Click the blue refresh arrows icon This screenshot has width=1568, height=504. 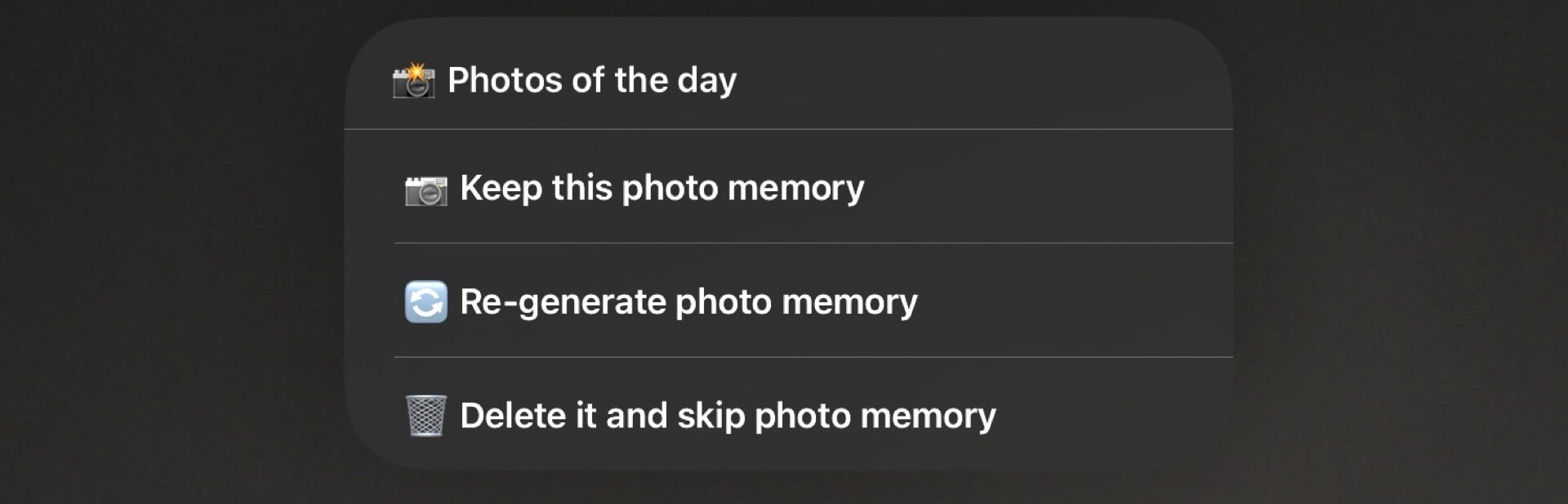coord(425,302)
